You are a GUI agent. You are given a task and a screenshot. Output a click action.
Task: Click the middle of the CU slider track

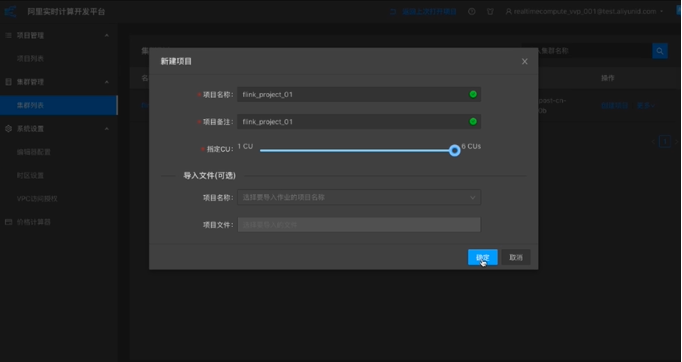click(357, 151)
